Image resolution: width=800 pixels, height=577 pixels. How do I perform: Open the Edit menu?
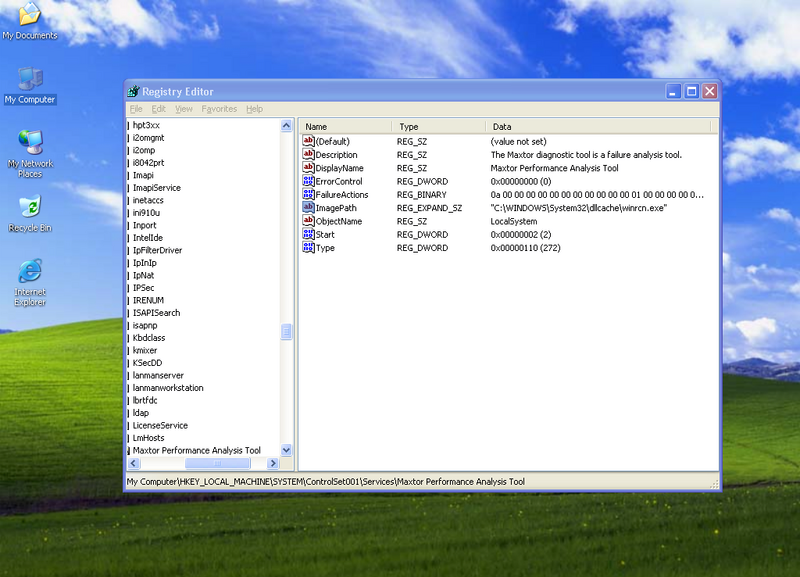(x=158, y=109)
